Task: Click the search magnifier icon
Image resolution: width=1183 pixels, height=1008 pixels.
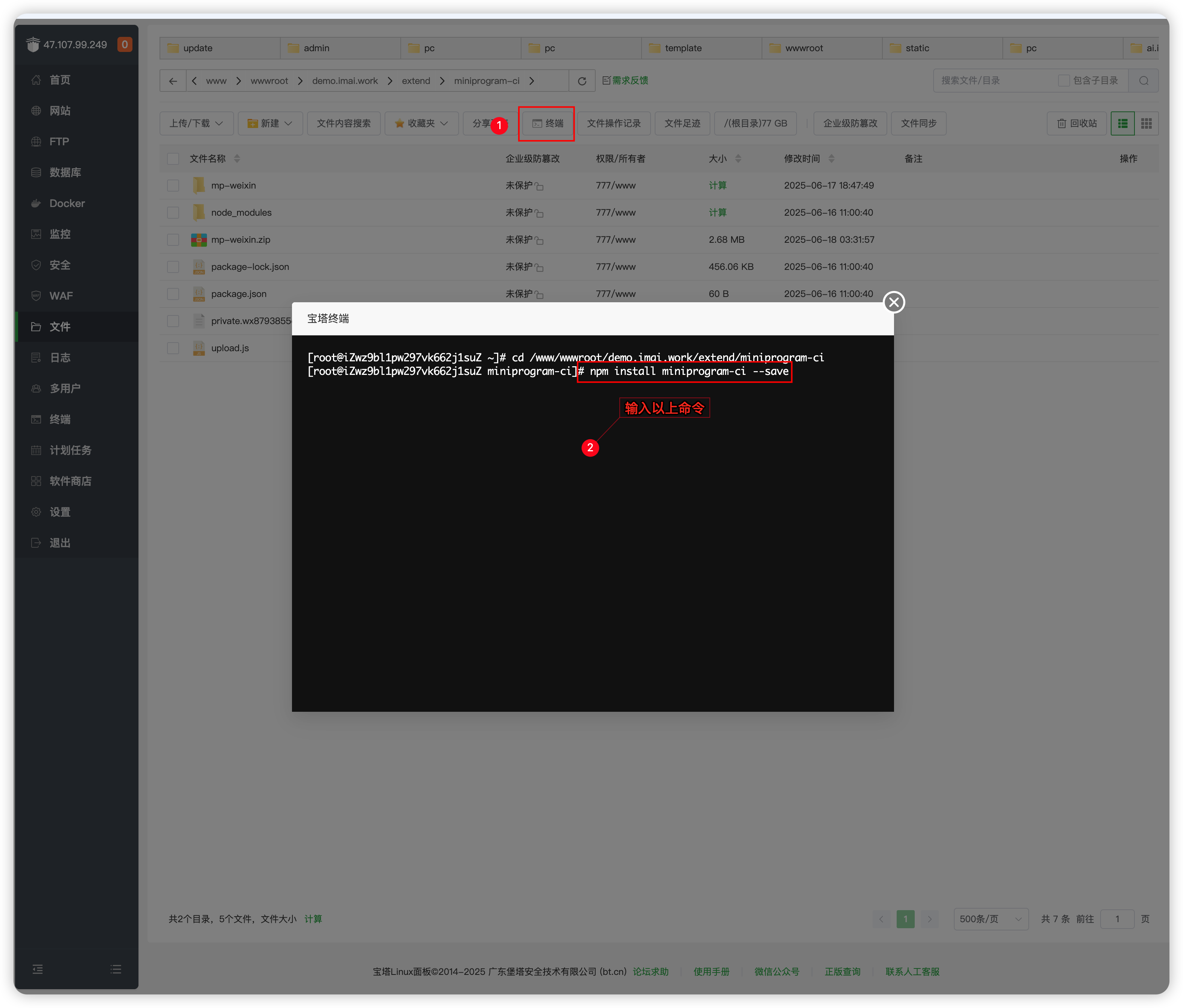Action: point(1143,81)
